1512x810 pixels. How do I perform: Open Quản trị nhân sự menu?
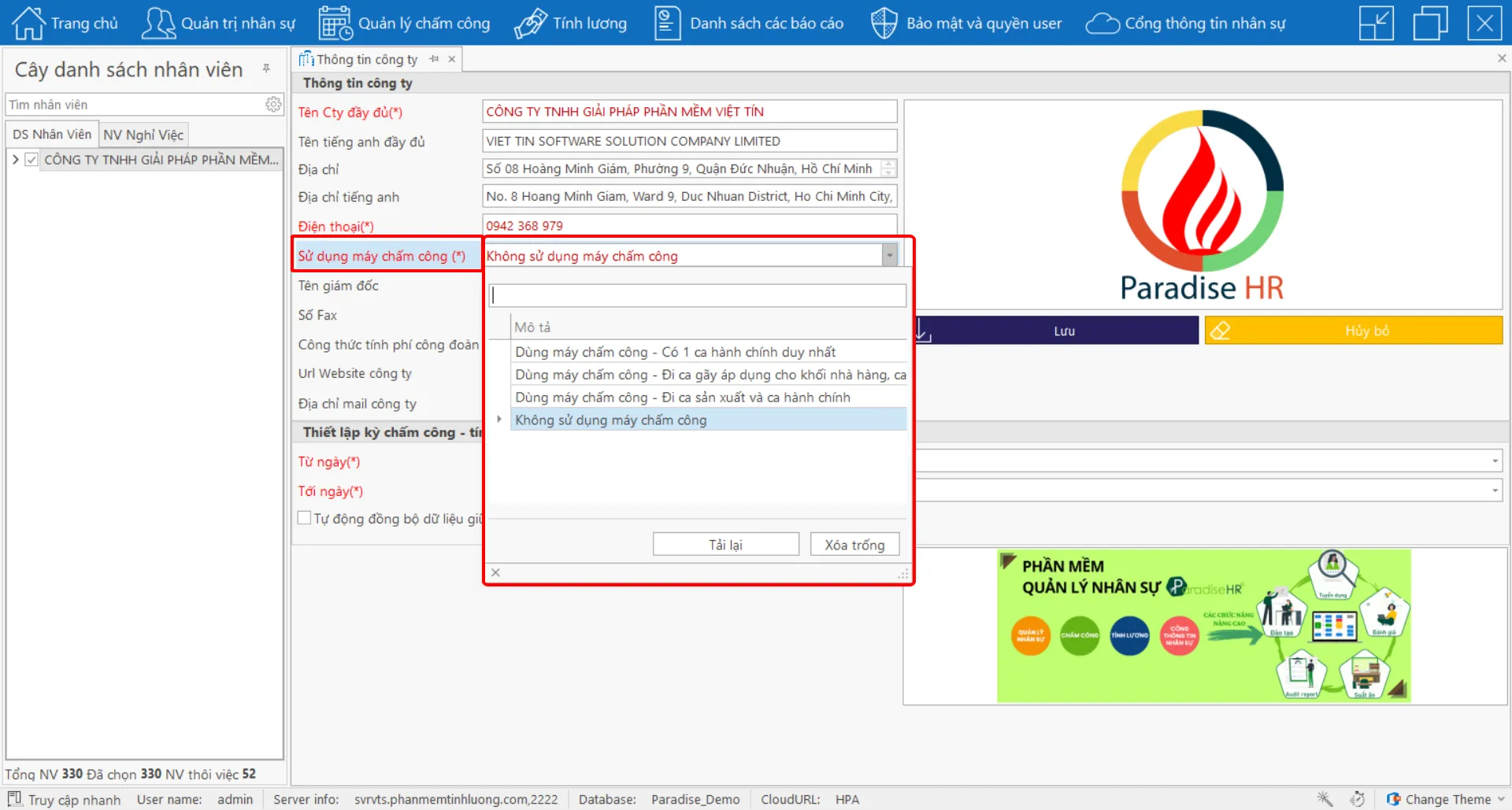[218, 23]
